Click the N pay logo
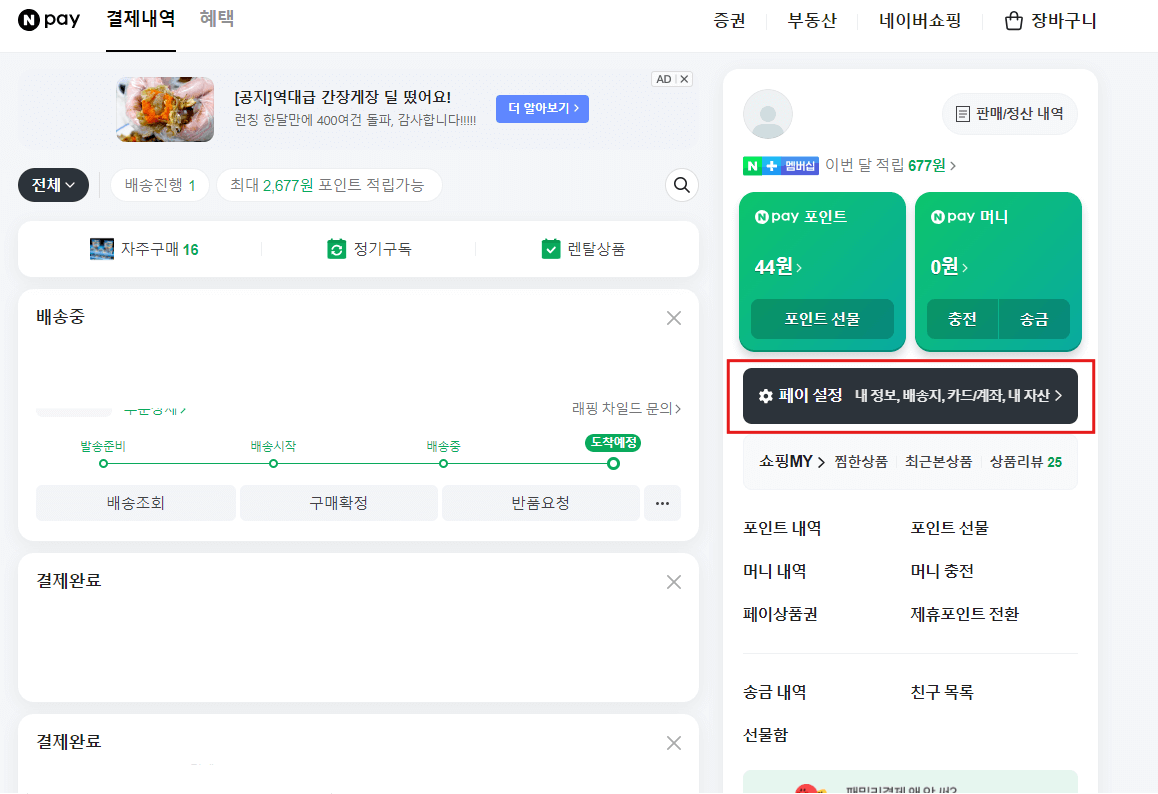The height and width of the screenshot is (794, 1158). [49, 19]
